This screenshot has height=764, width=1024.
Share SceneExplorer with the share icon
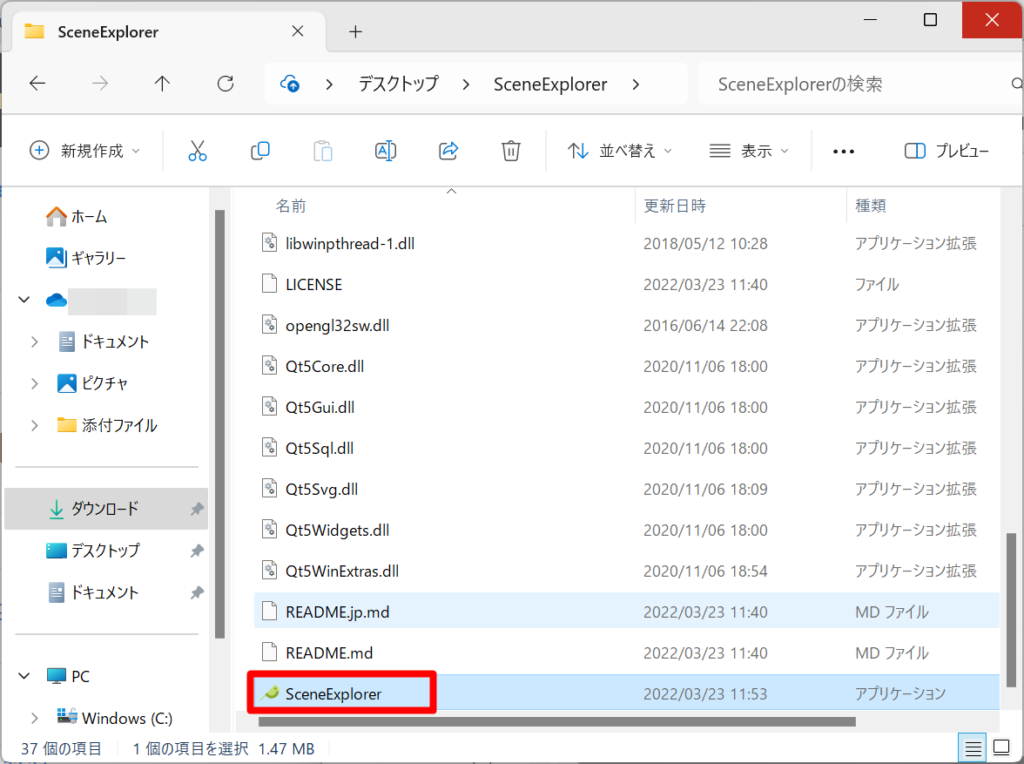[448, 150]
